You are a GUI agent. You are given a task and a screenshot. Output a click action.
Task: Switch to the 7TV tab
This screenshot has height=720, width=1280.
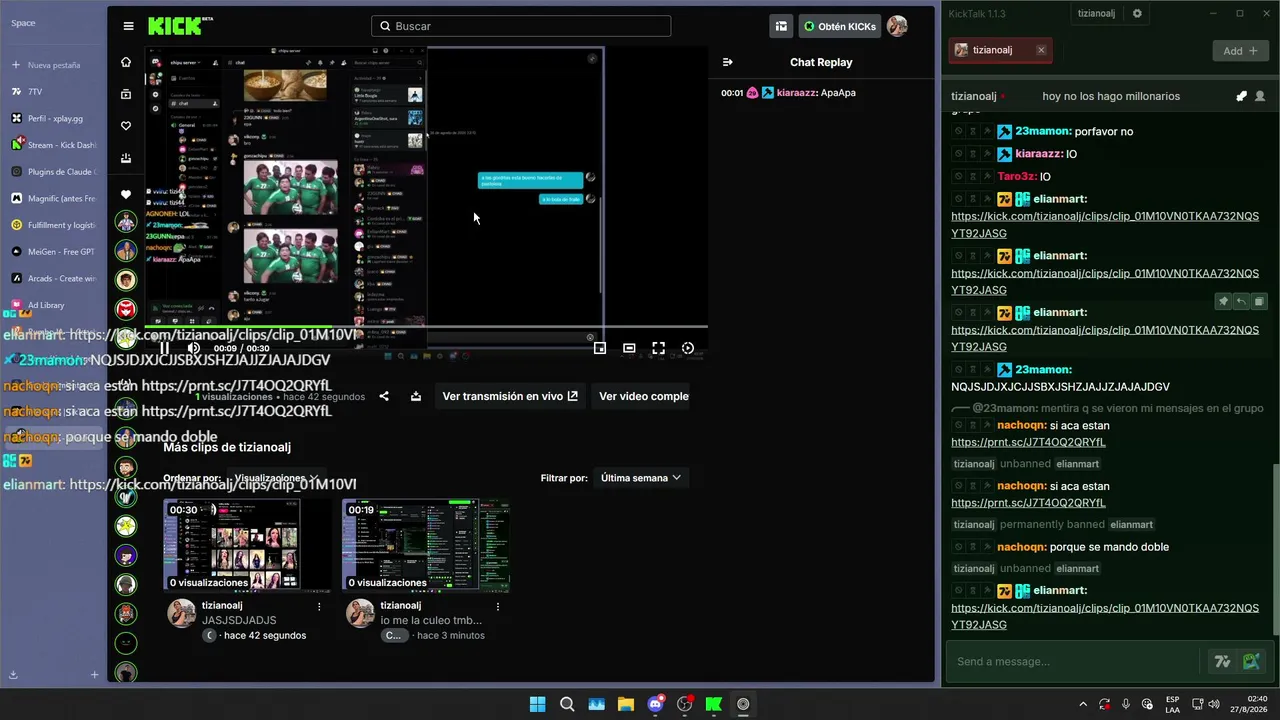(53, 92)
